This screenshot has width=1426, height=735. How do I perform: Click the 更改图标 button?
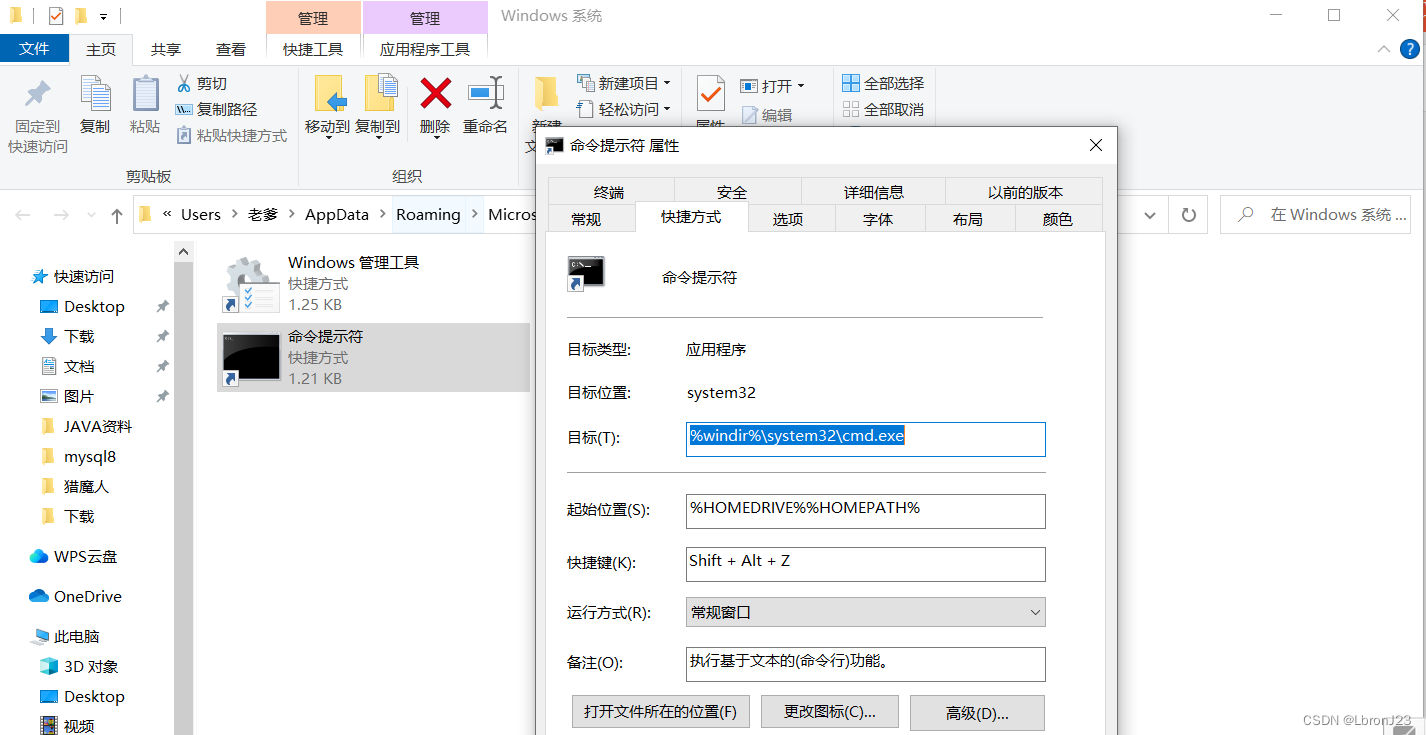[x=829, y=711]
